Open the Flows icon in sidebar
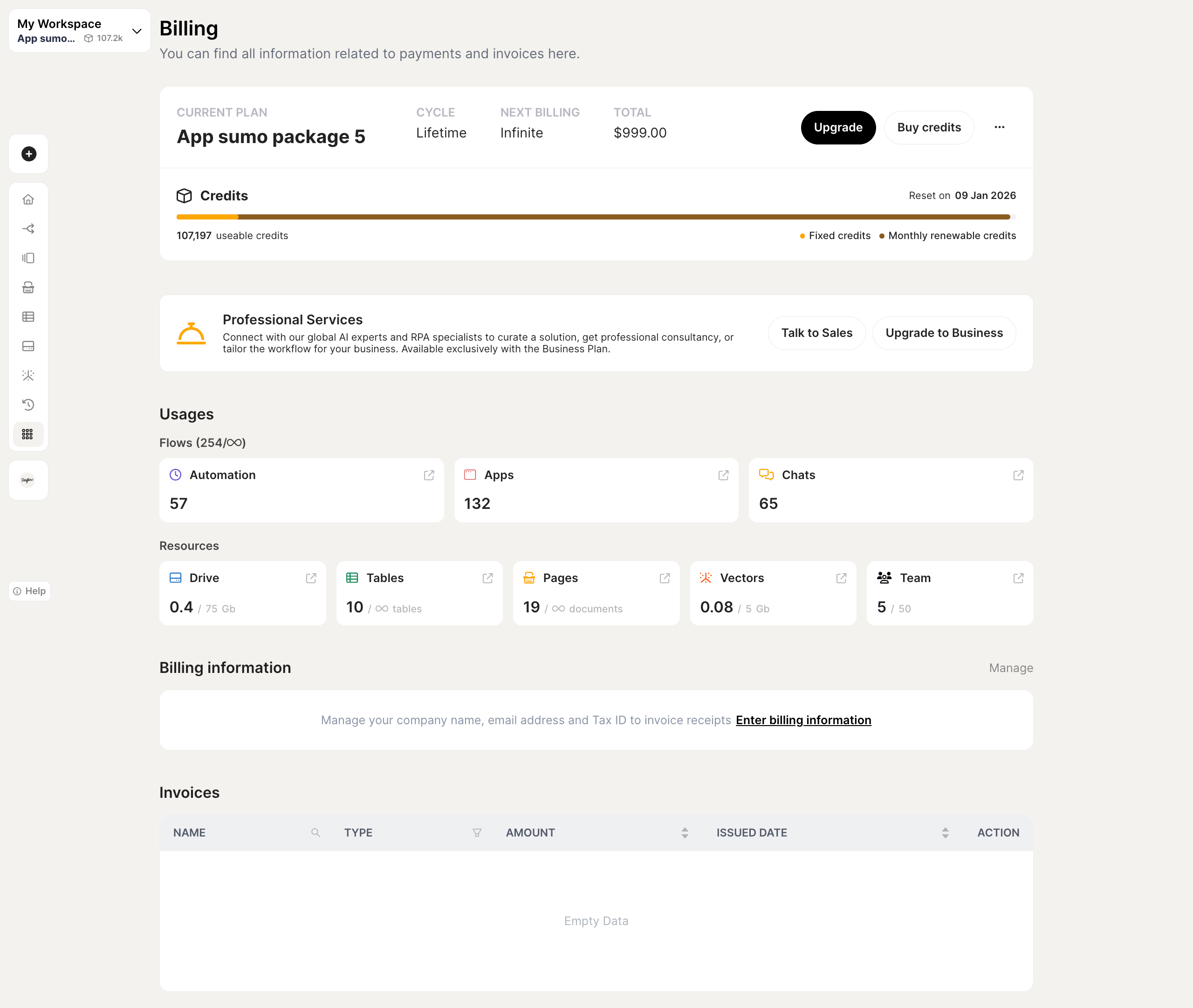 [28, 228]
